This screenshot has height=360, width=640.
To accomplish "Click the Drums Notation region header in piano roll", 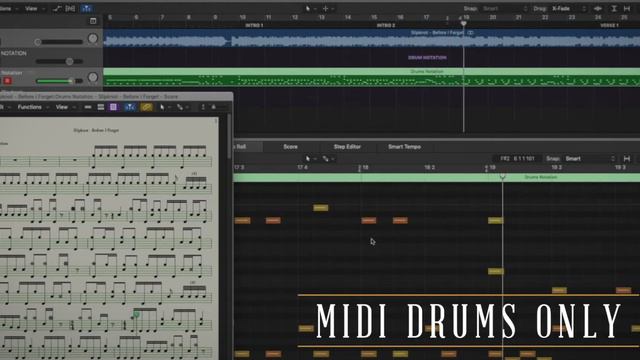I will (x=436, y=178).
